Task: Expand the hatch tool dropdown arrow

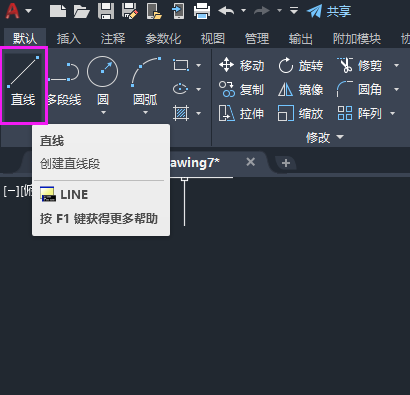Action: (198, 113)
